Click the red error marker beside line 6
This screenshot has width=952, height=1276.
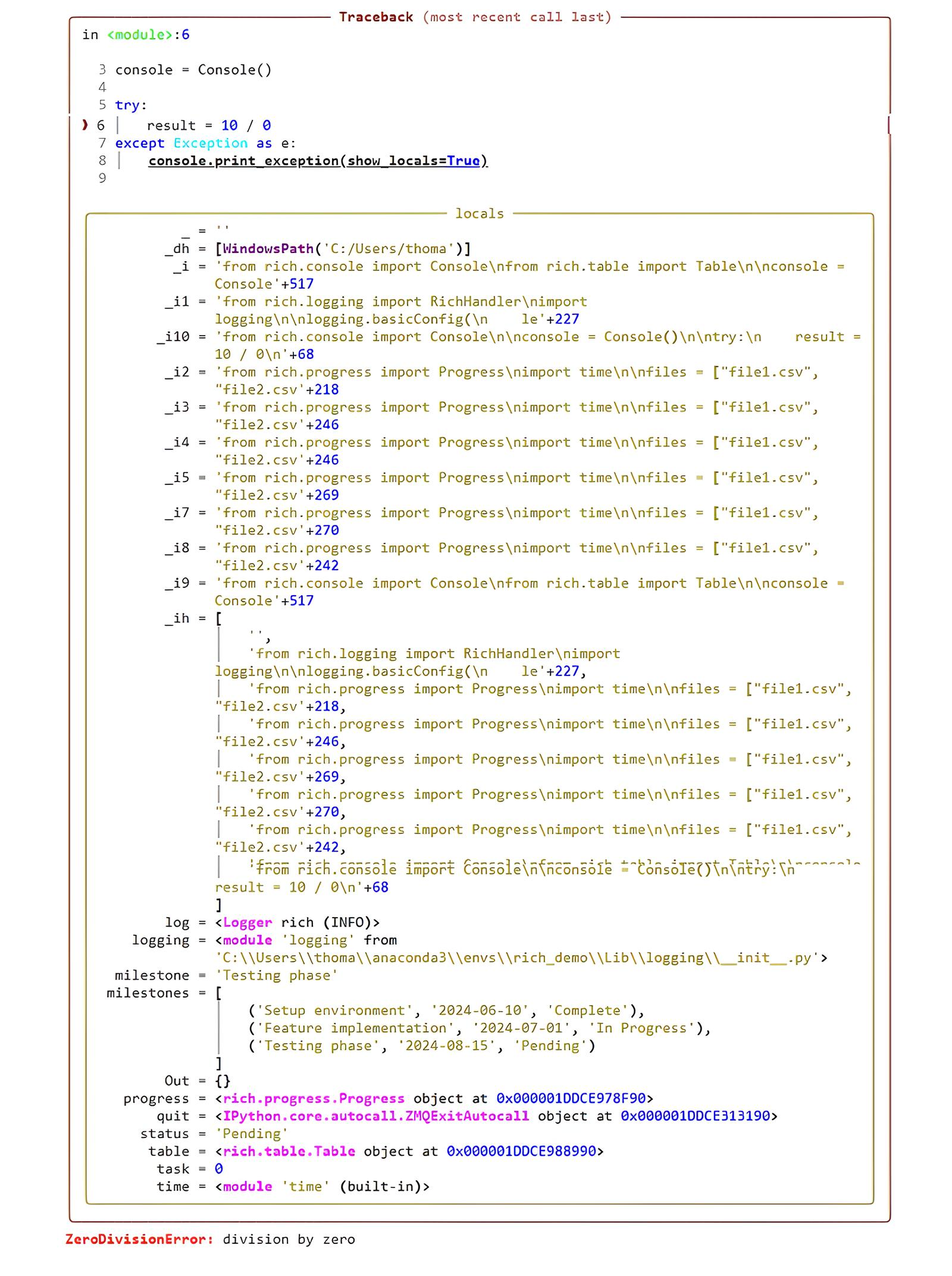pos(85,125)
